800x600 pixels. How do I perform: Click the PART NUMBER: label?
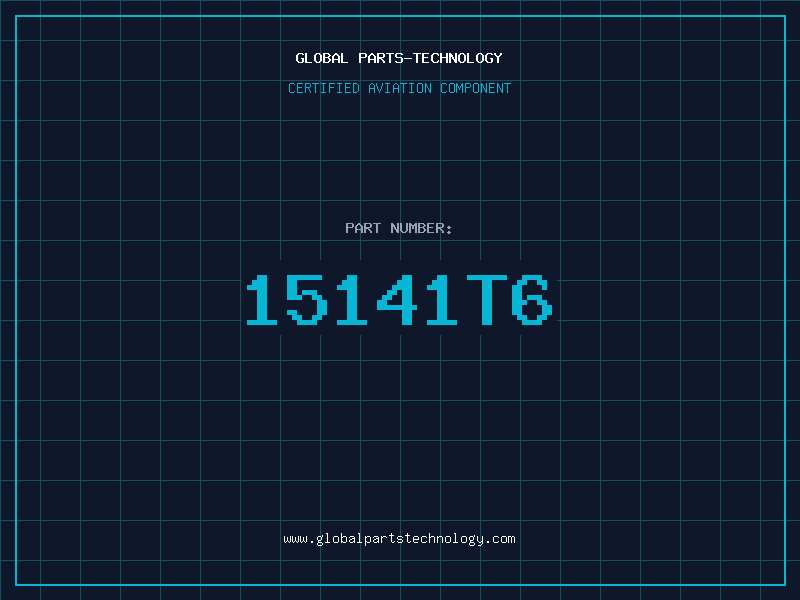pos(398,228)
